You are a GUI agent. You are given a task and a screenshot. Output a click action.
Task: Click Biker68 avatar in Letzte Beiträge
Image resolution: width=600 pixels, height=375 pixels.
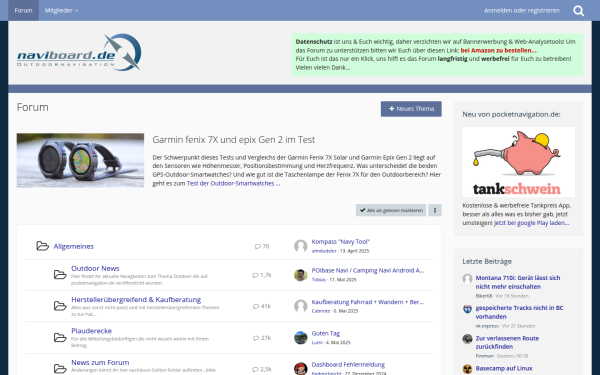coord(467,279)
